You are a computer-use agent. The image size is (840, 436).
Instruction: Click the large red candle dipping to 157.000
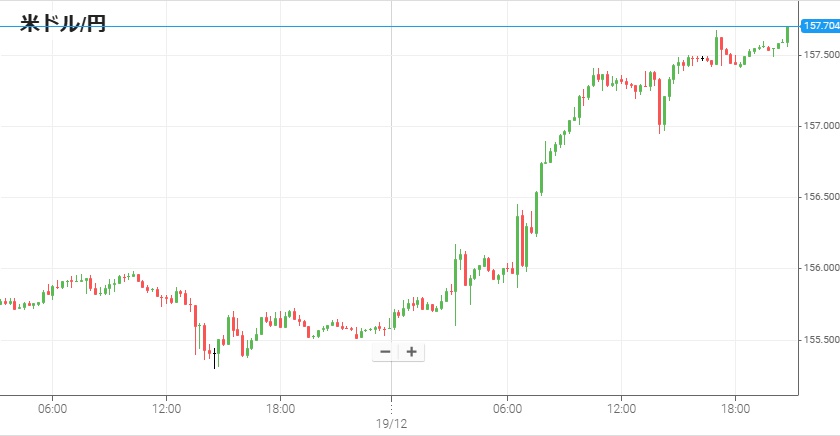click(661, 103)
